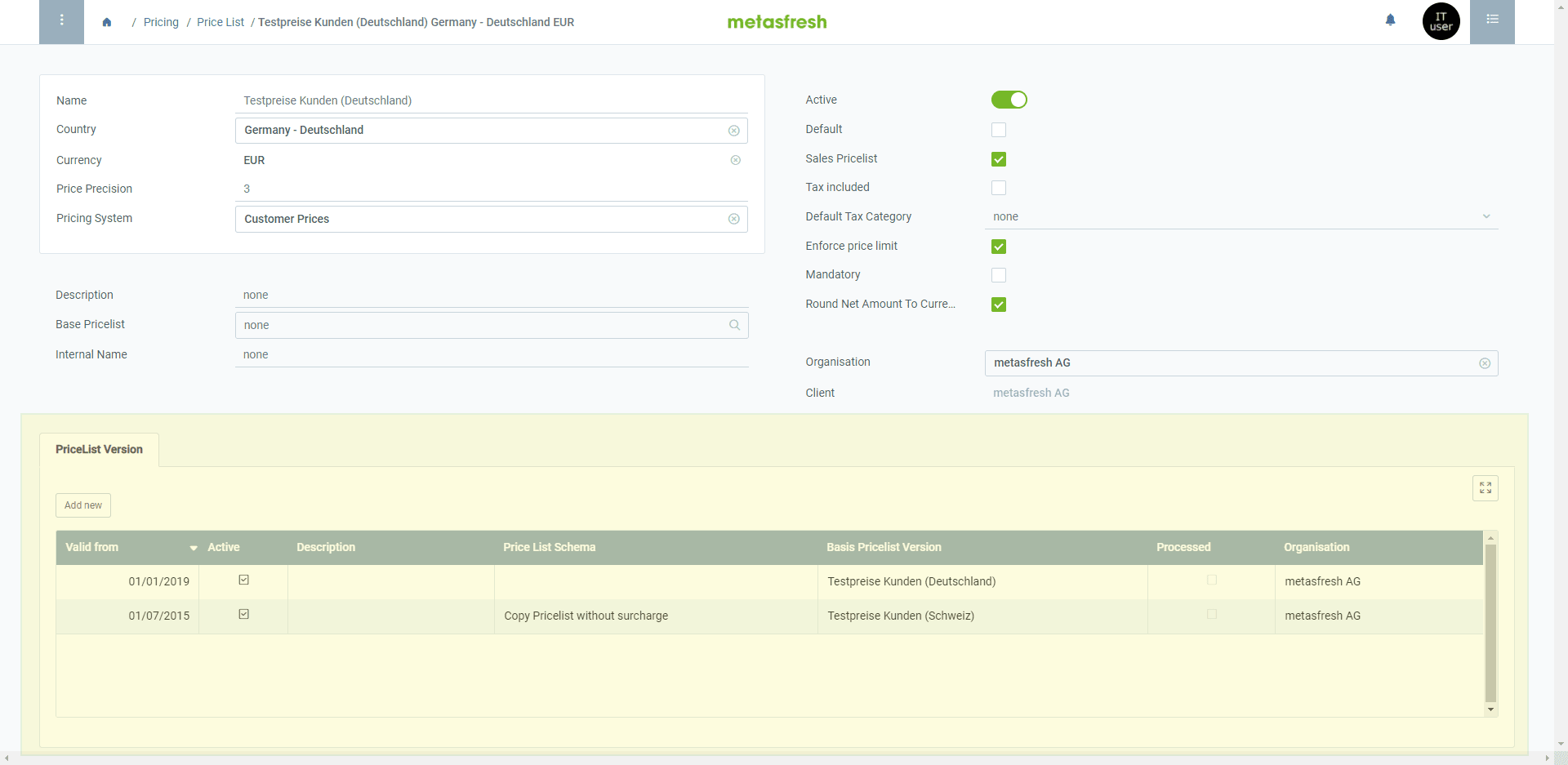This screenshot has height=765, width=1568.
Task: Uncheck Enforce price limit
Action: [x=998, y=247]
